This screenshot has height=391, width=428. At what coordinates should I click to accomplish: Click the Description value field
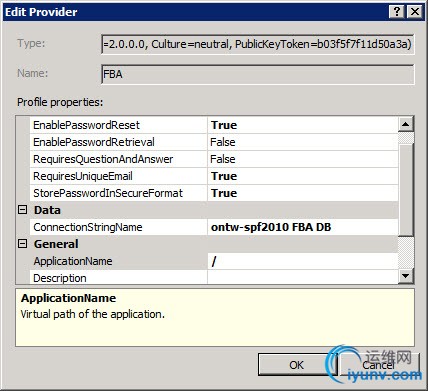coord(302,277)
